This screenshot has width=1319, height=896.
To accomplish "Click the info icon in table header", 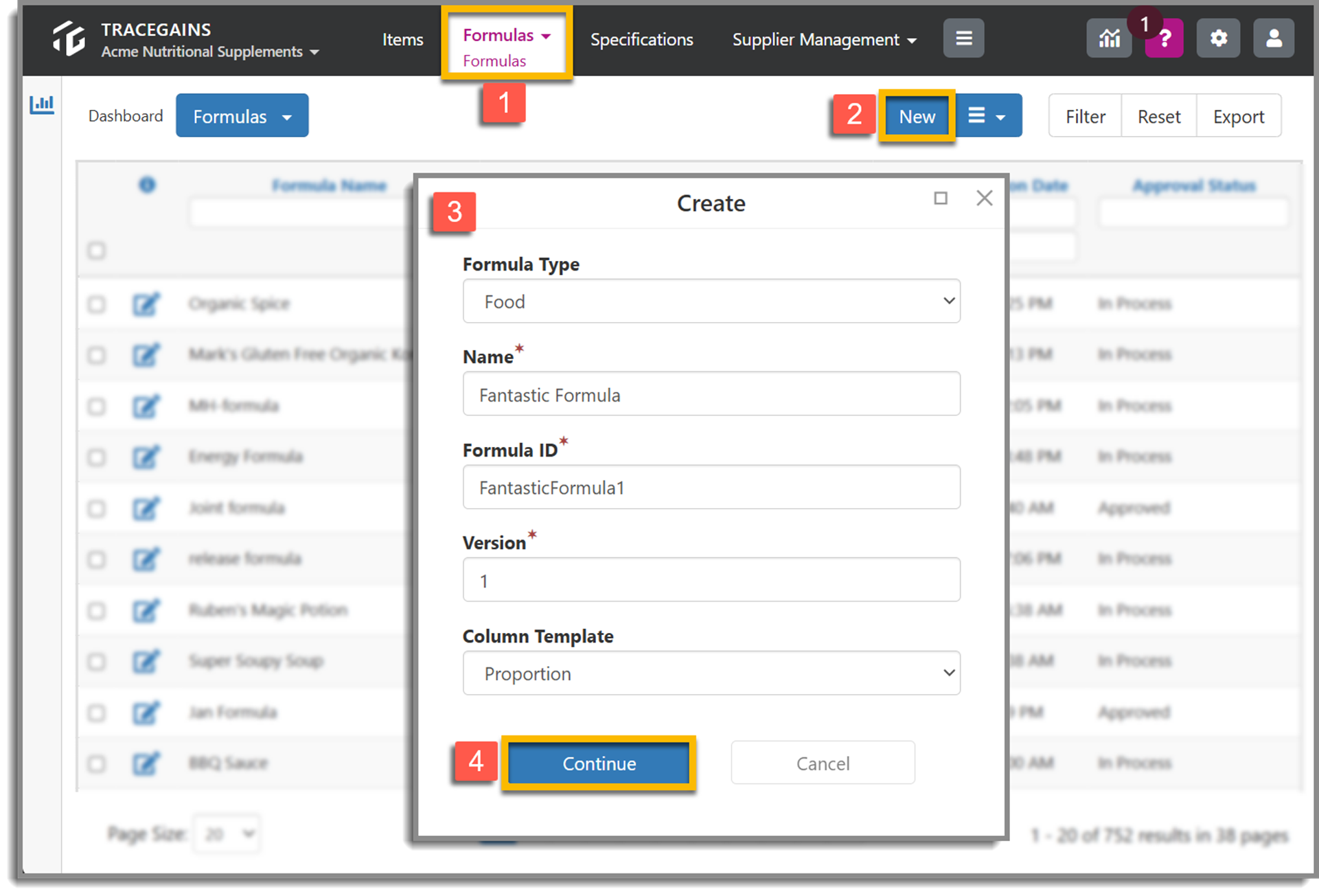I will pos(147,185).
